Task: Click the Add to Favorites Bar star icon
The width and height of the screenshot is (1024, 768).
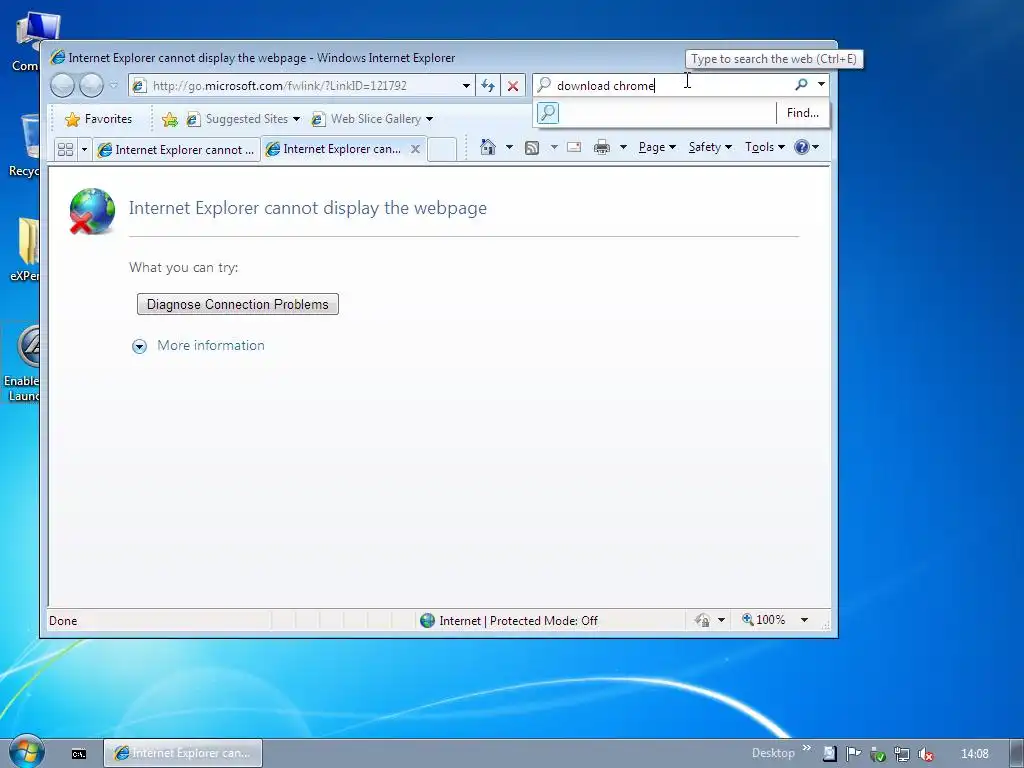Action: tap(170, 119)
